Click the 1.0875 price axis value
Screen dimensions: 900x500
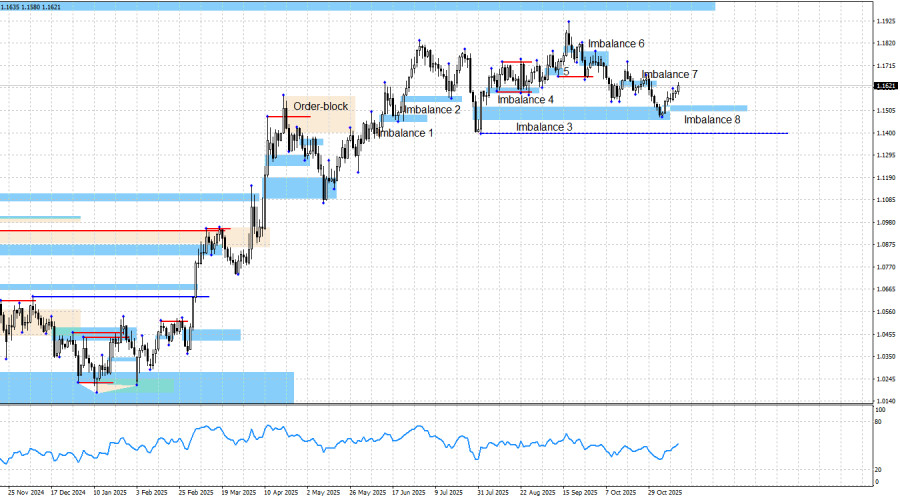886,245
